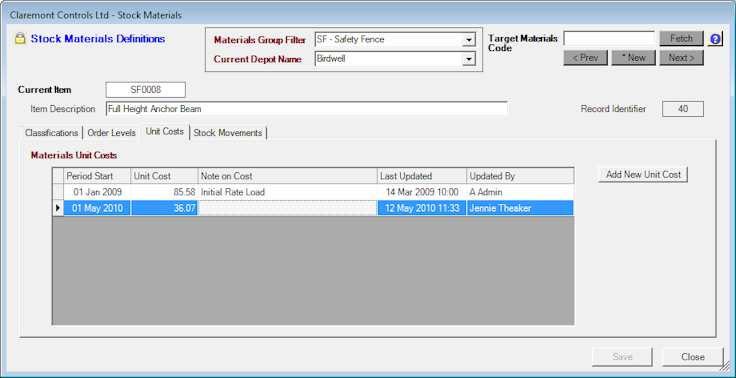Click the Fetch button
This screenshot has width=736, height=378.
[x=682, y=39]
